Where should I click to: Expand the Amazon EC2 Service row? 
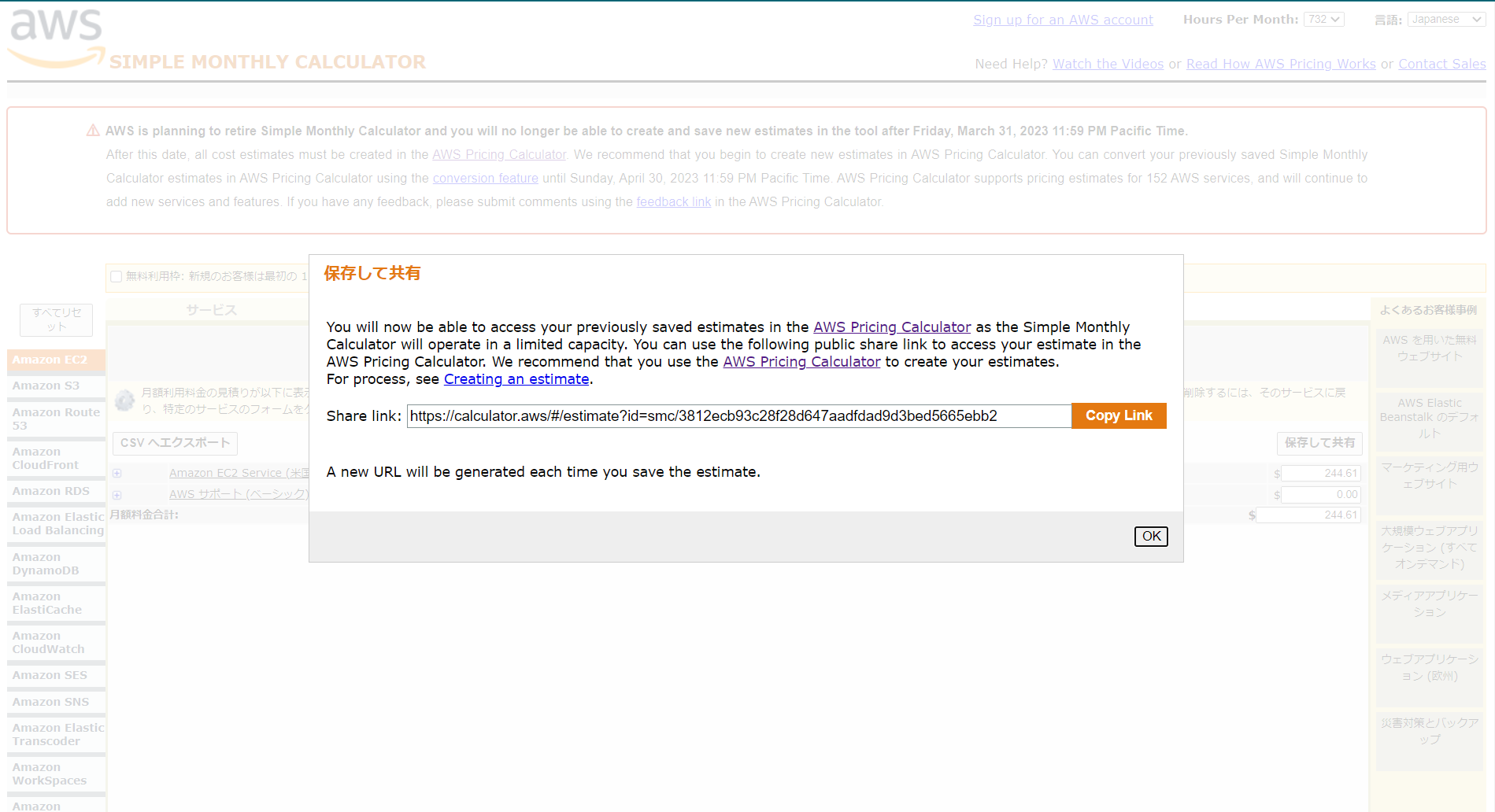[117, 473]
